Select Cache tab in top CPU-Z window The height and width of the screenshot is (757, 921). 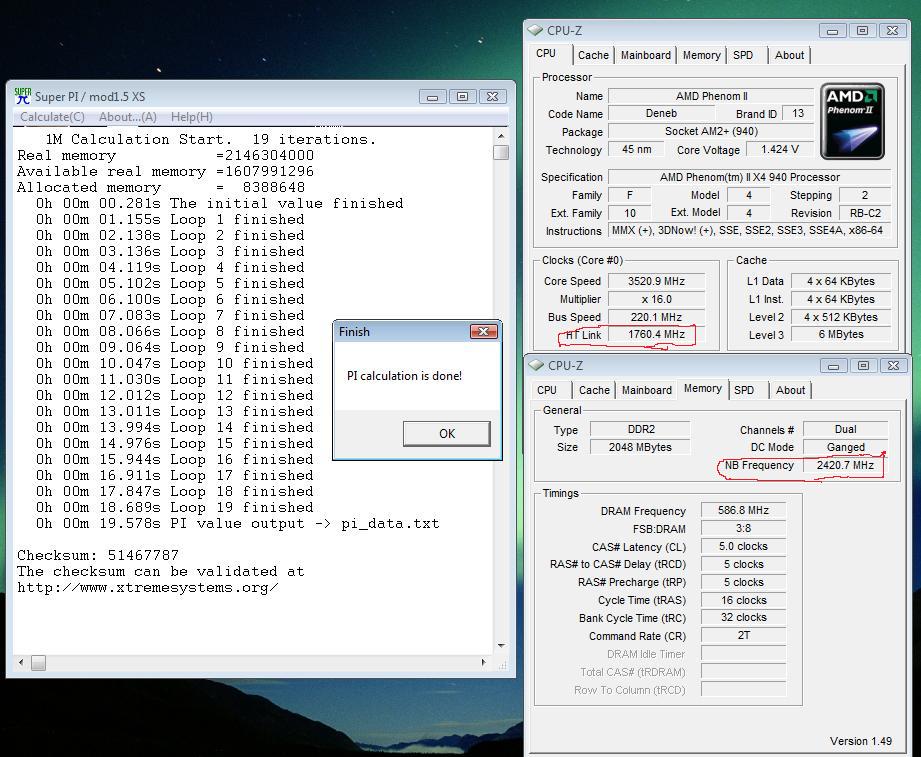point(593,55)
